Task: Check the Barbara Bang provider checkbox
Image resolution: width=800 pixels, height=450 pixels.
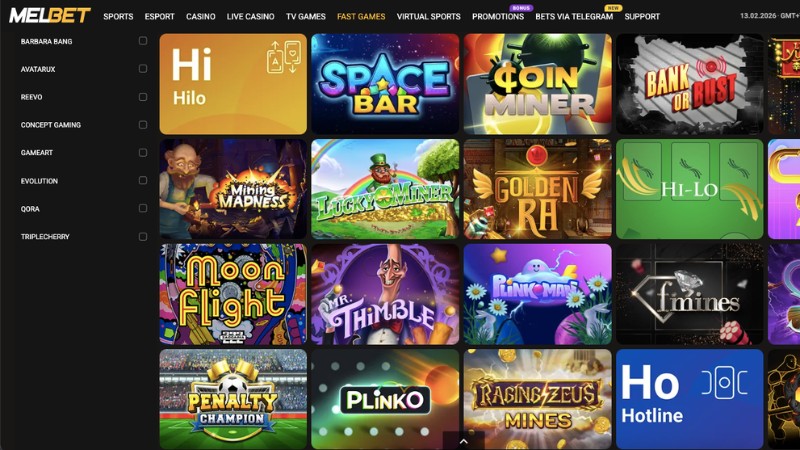Action: (143, 41)
